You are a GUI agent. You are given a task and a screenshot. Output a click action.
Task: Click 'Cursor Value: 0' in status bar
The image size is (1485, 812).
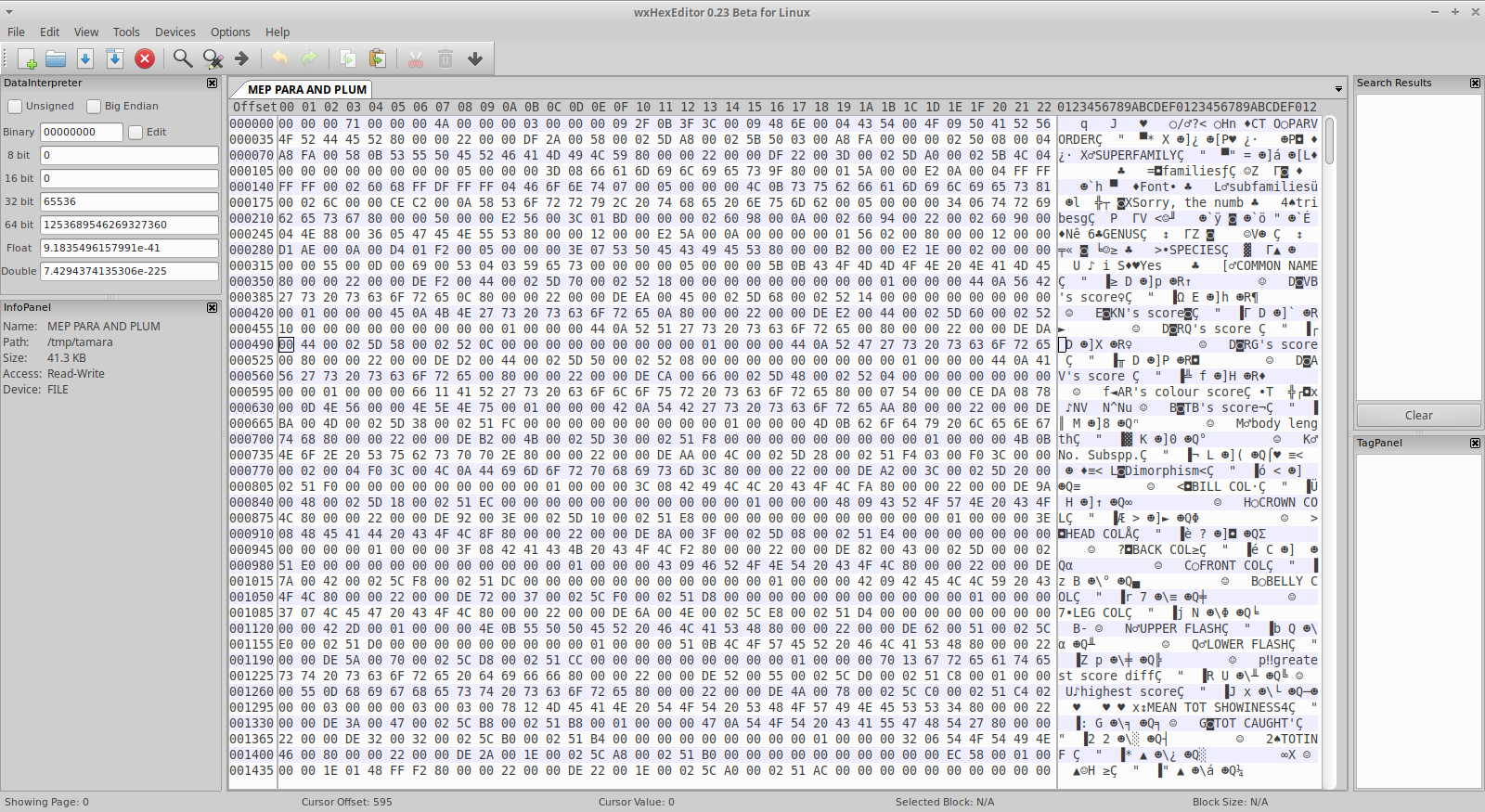click(x=636, y=802)
